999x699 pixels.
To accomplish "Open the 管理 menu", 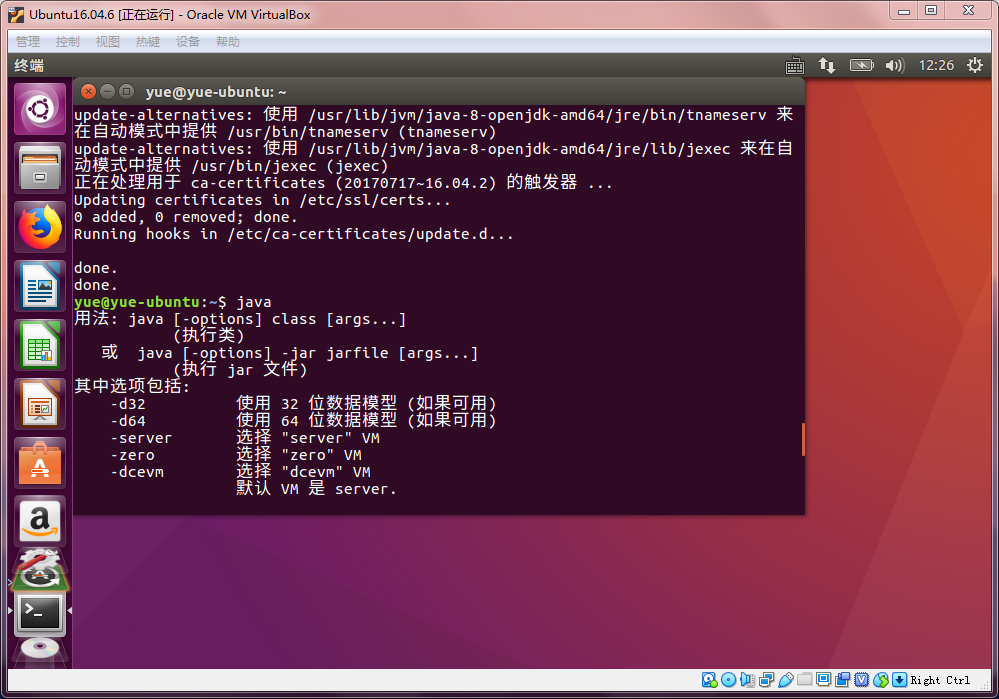I will tap(28, 41).
